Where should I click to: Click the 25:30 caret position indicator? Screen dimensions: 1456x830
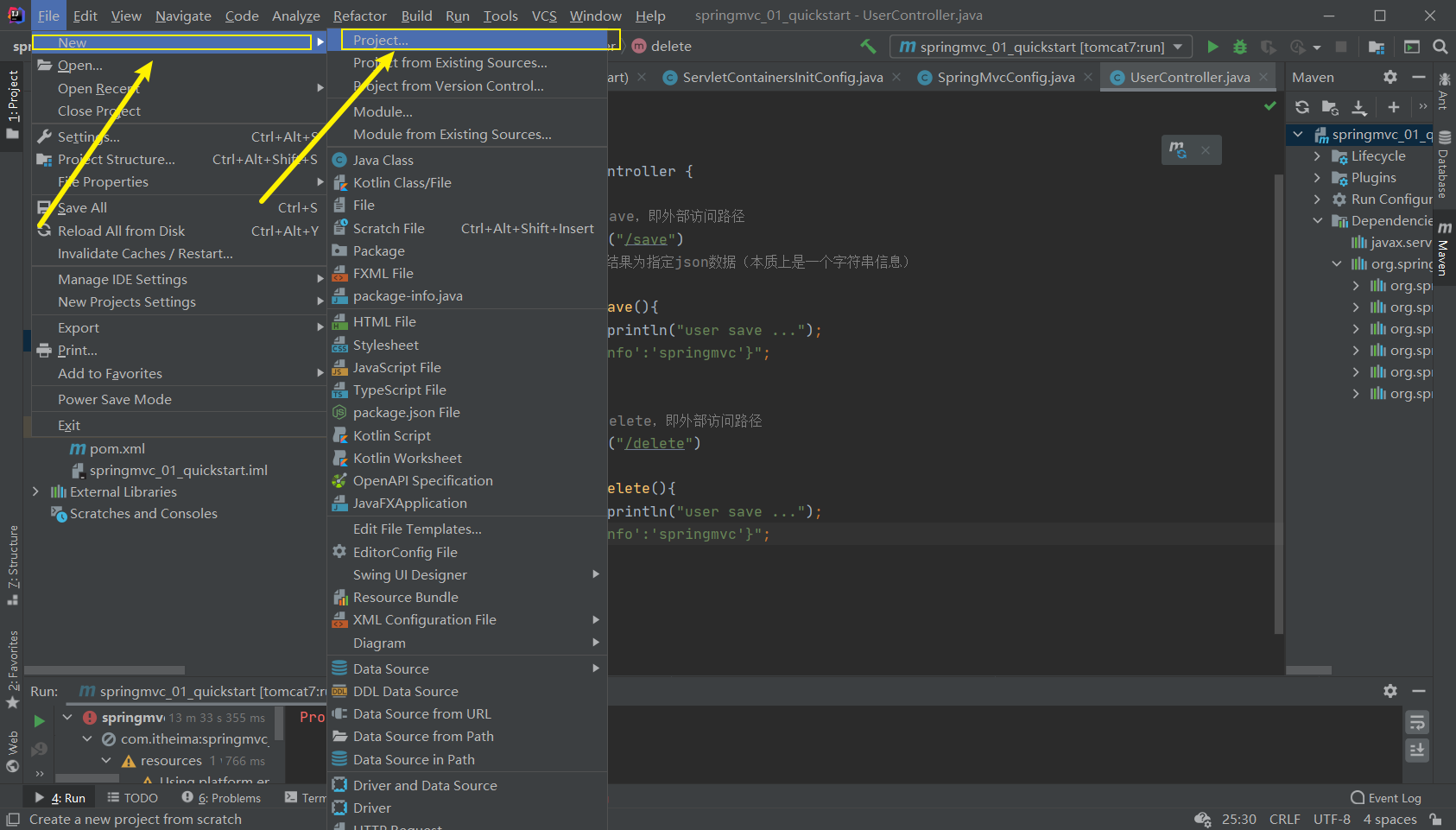click(x=1238, y=819)
